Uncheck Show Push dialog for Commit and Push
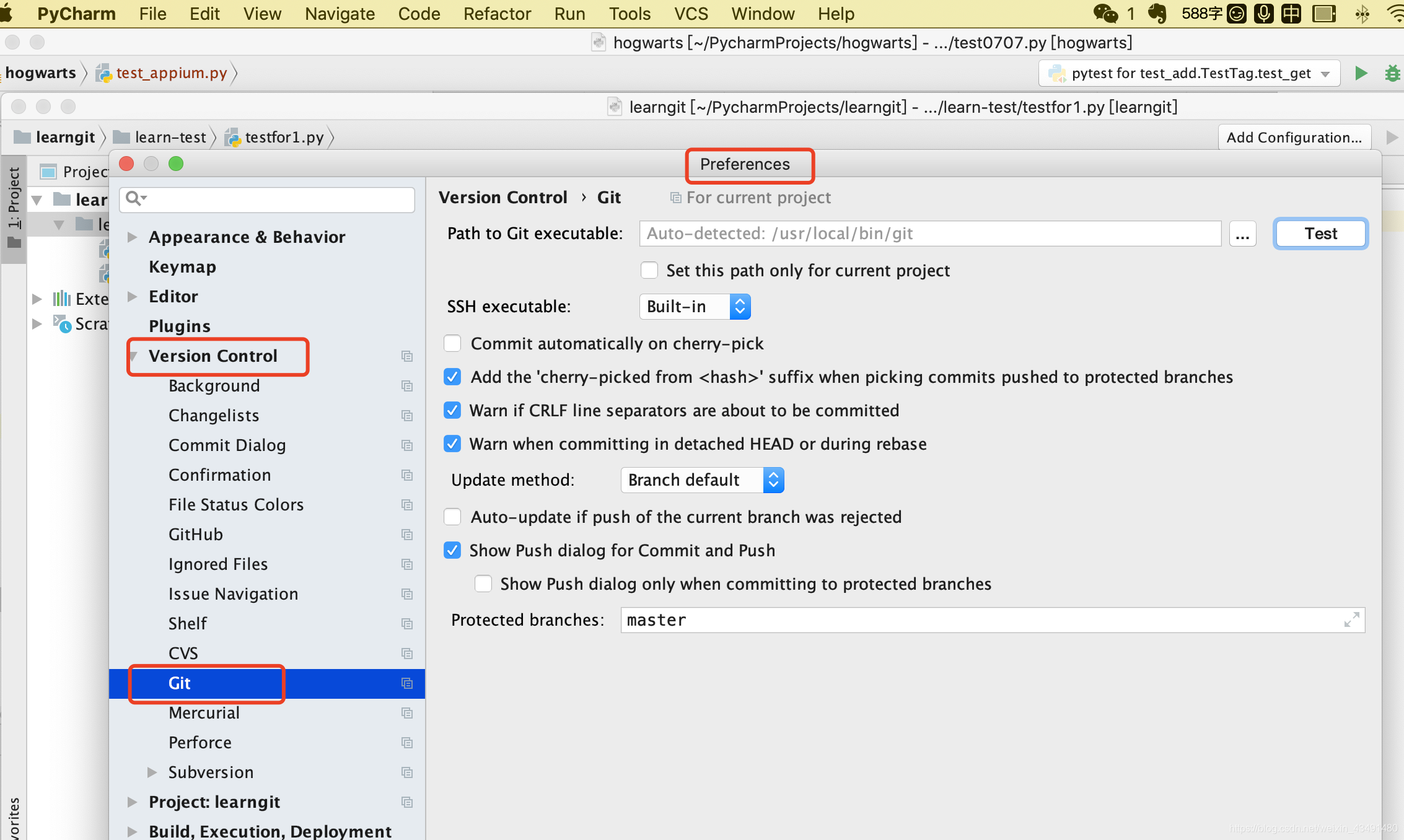Image resolution: width=1404 pixels, height=840 pixels. pos(452,551)
